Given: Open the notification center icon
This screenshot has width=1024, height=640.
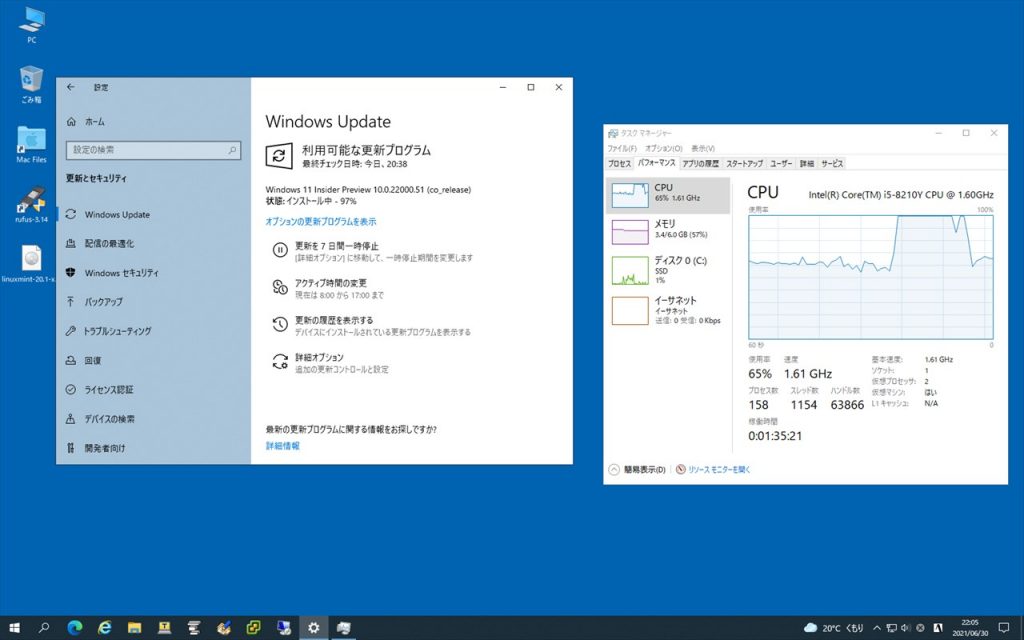Looking at the screenshot, I should click(x=1004, y=628).
